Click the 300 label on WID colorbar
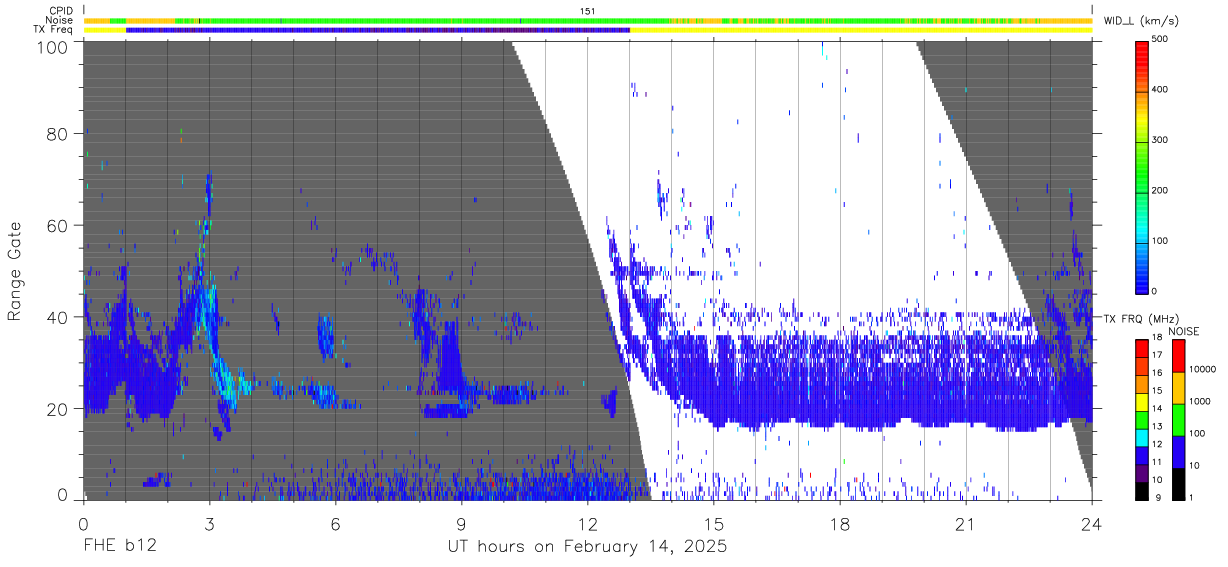This screenshot has width=1228, height=567. [1160, 140]
